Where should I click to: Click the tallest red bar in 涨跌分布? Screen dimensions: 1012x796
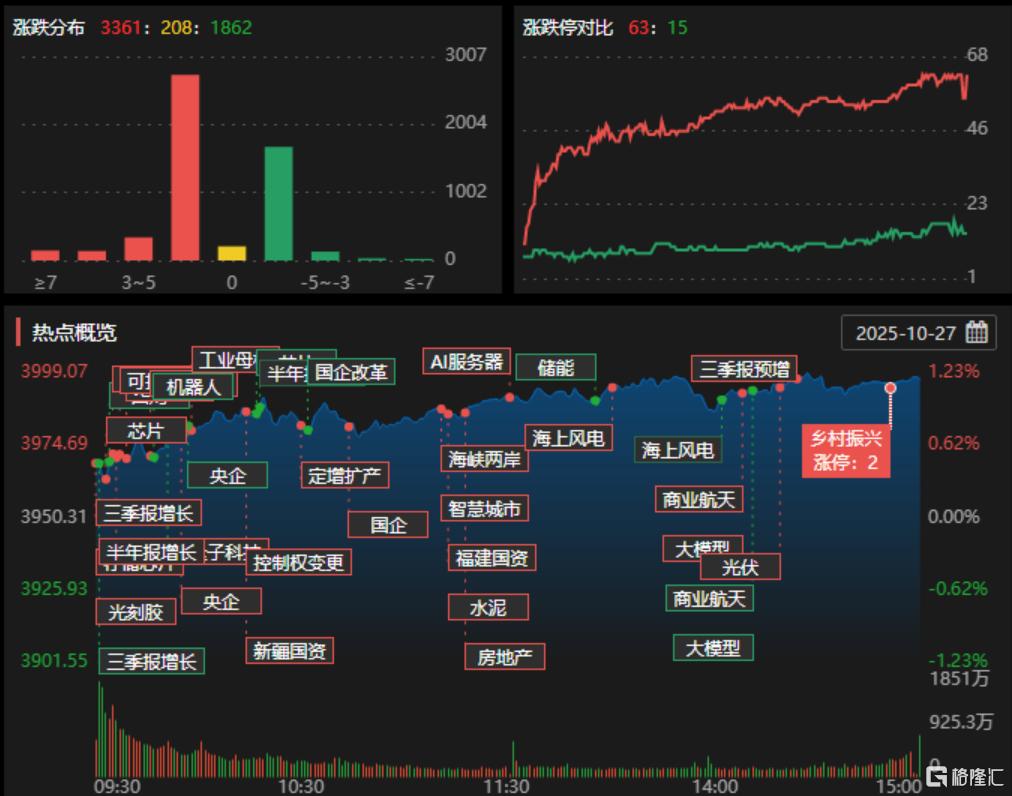185,167
